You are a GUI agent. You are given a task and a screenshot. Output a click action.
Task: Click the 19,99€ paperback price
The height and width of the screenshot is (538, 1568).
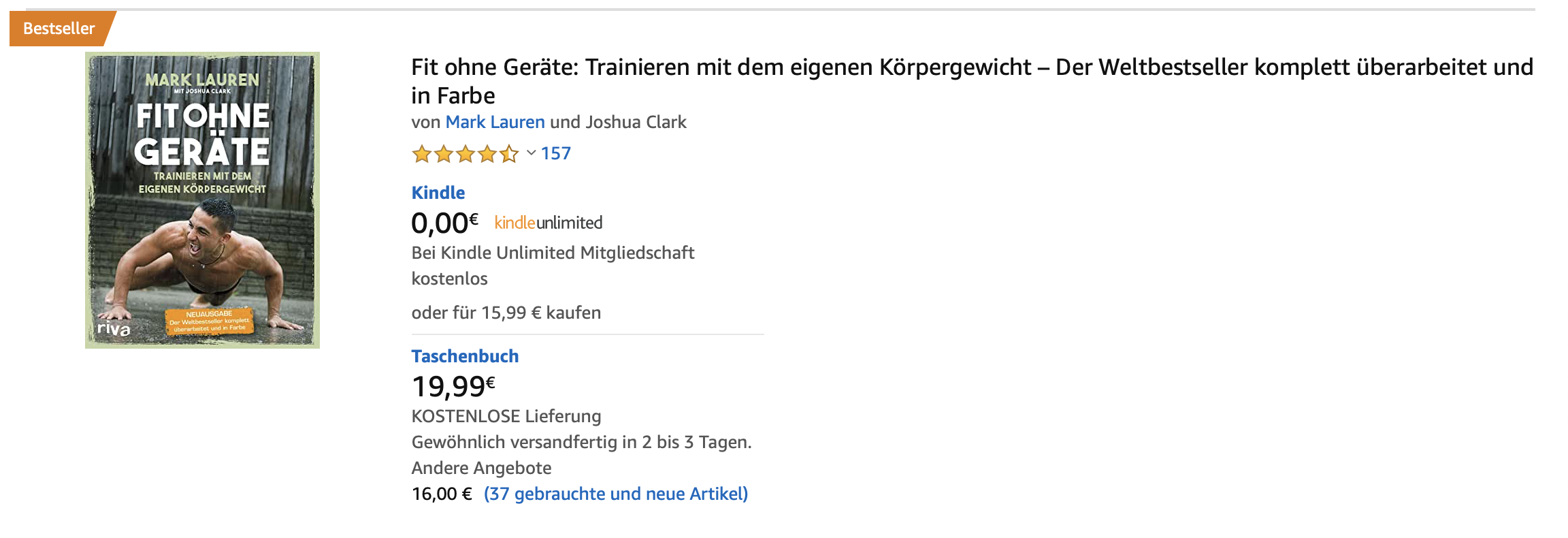449,384
